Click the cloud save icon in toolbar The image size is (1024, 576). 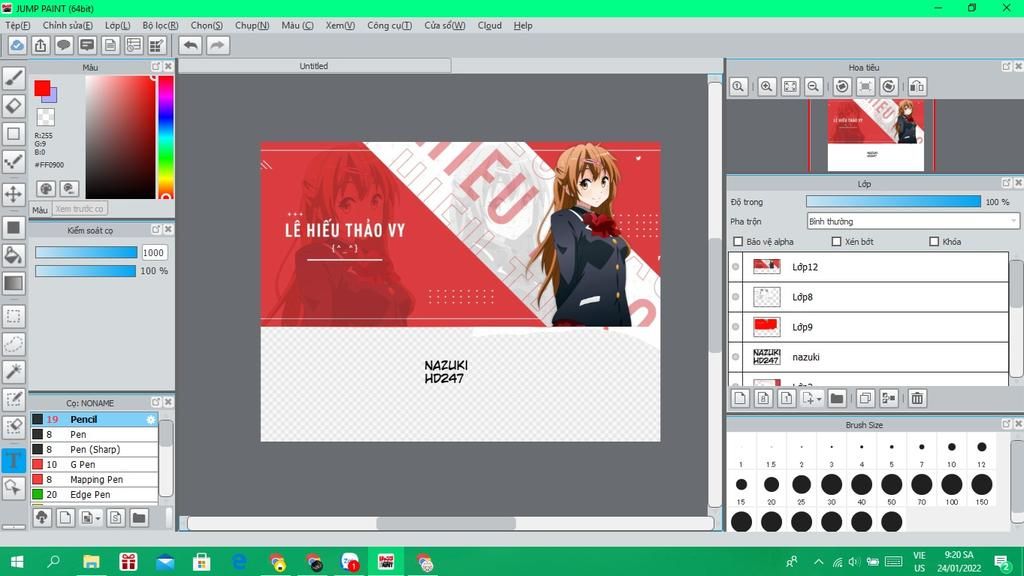(17, 45)
